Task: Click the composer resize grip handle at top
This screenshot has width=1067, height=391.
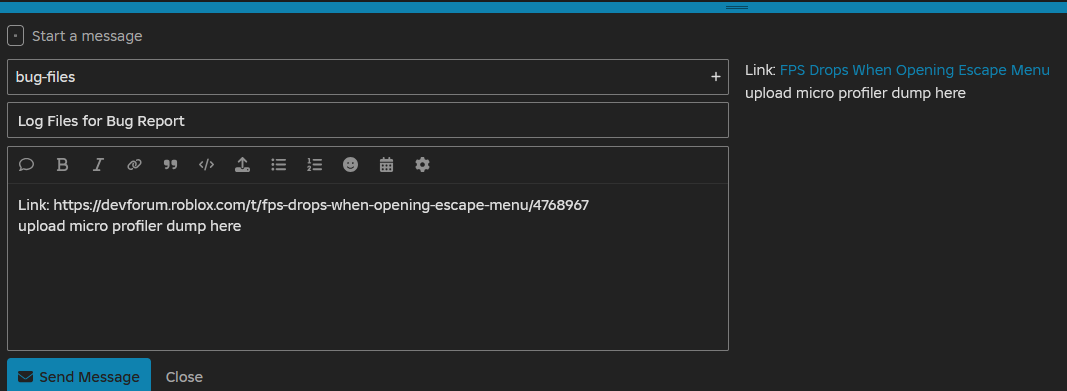Action: point(737,7)
